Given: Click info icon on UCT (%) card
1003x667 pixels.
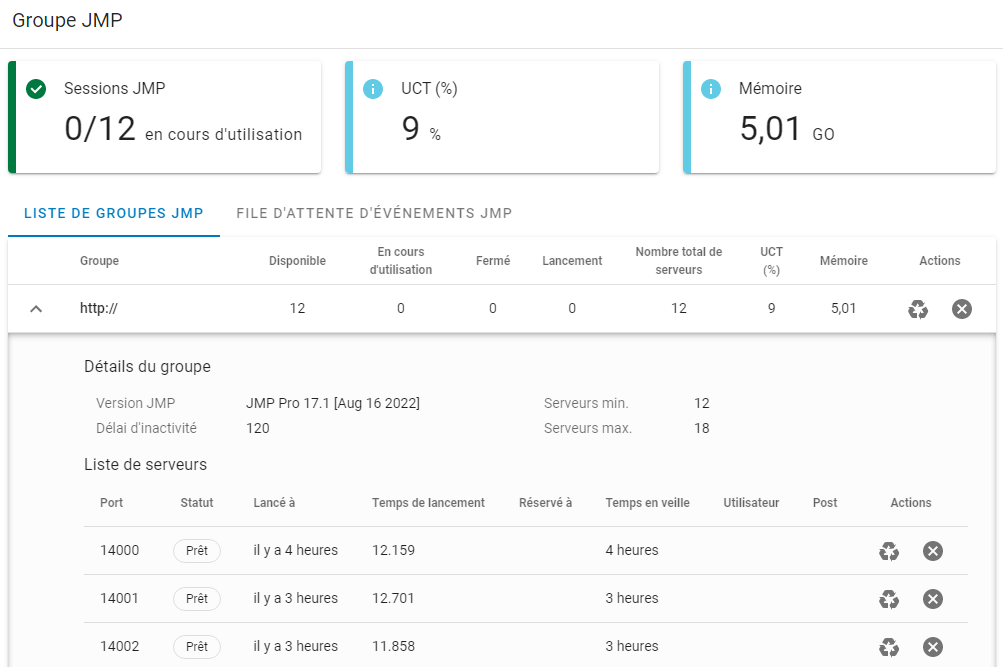Looking at the screenshot, I should (x=374, y=89).
